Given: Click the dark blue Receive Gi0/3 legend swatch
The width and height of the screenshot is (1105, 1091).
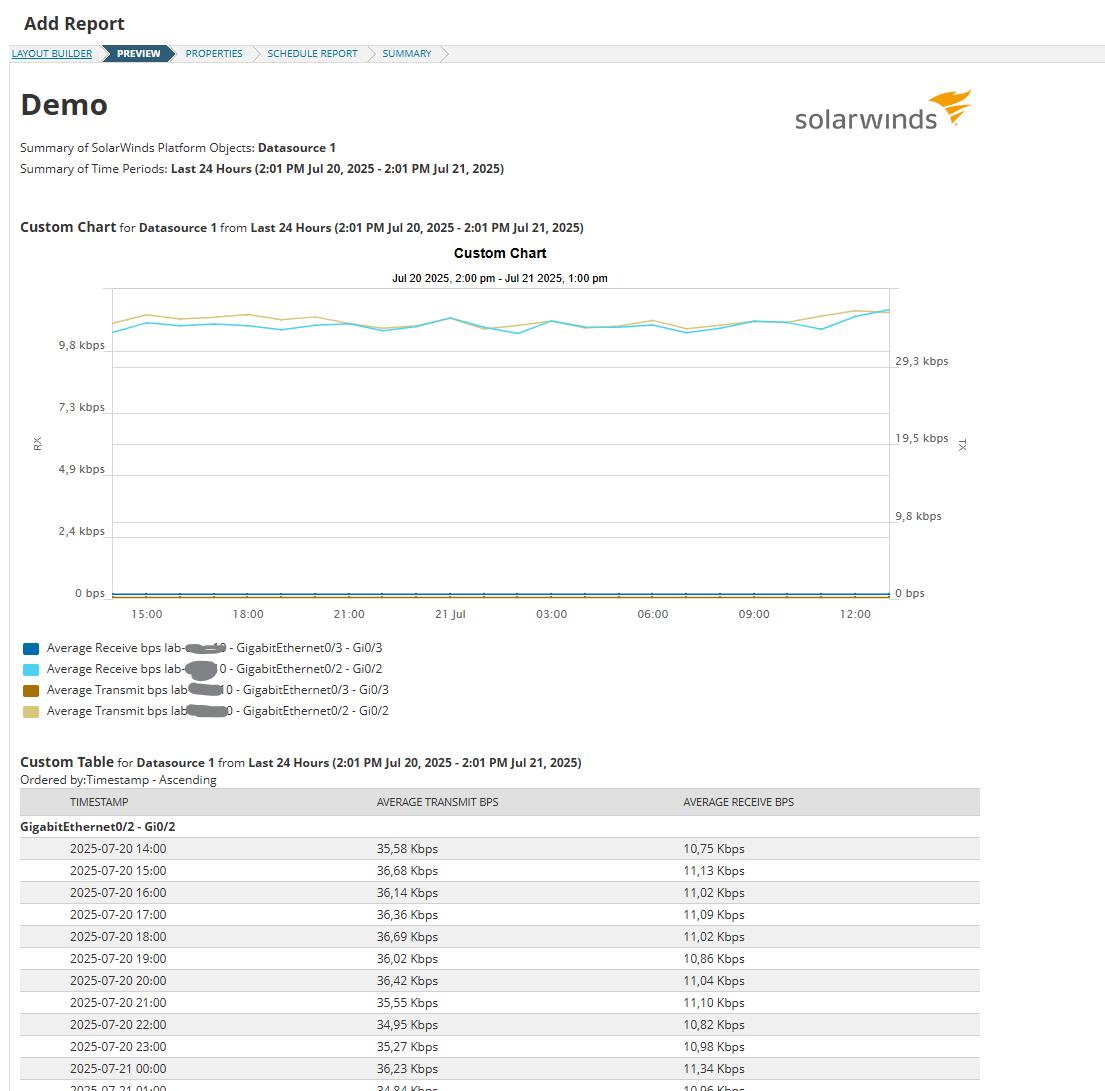Looking at the screenshot, I should tap(31, 648).
